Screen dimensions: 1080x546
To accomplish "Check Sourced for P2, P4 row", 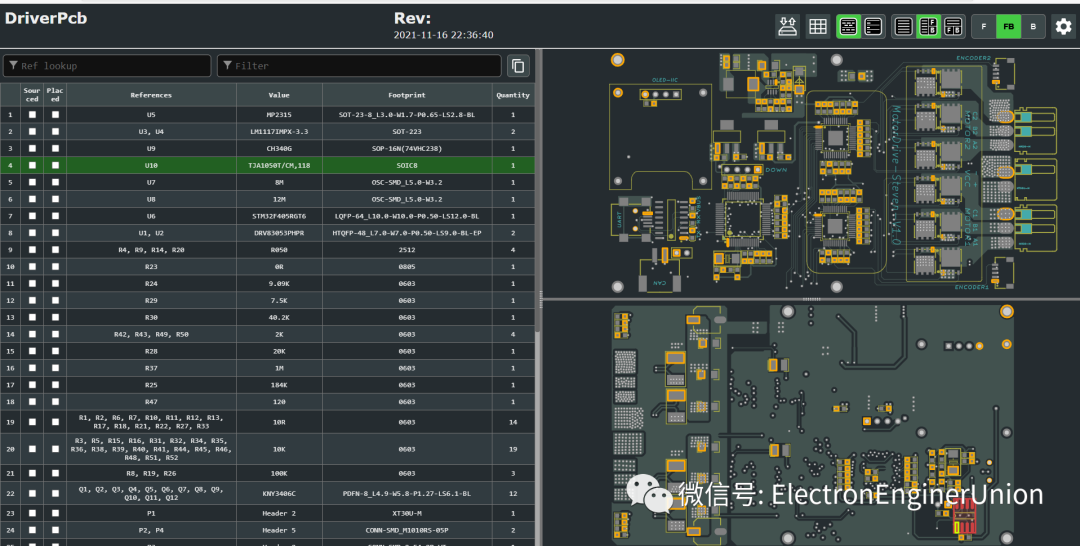I will [32, 530].
